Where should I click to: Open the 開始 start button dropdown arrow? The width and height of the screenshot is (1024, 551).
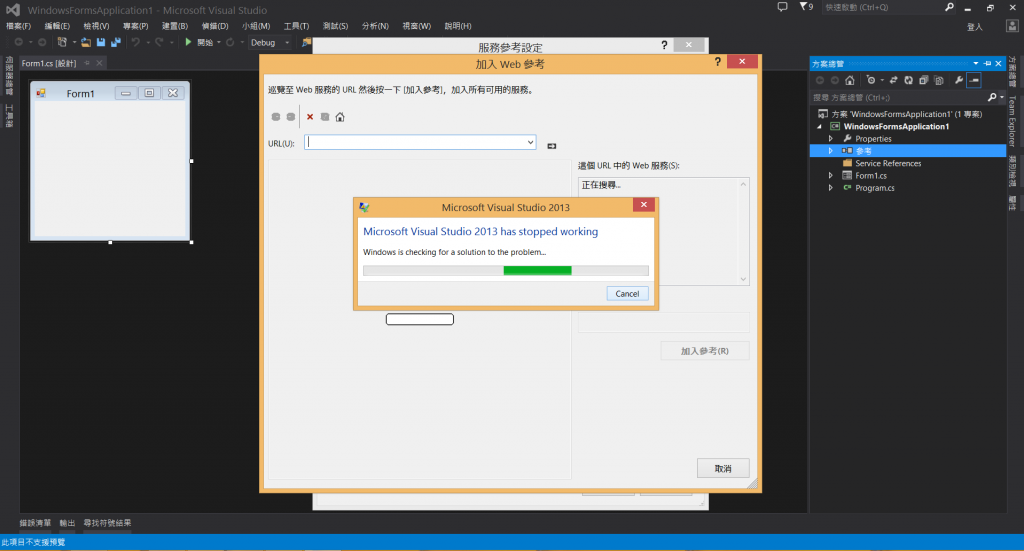coord(219,42)
